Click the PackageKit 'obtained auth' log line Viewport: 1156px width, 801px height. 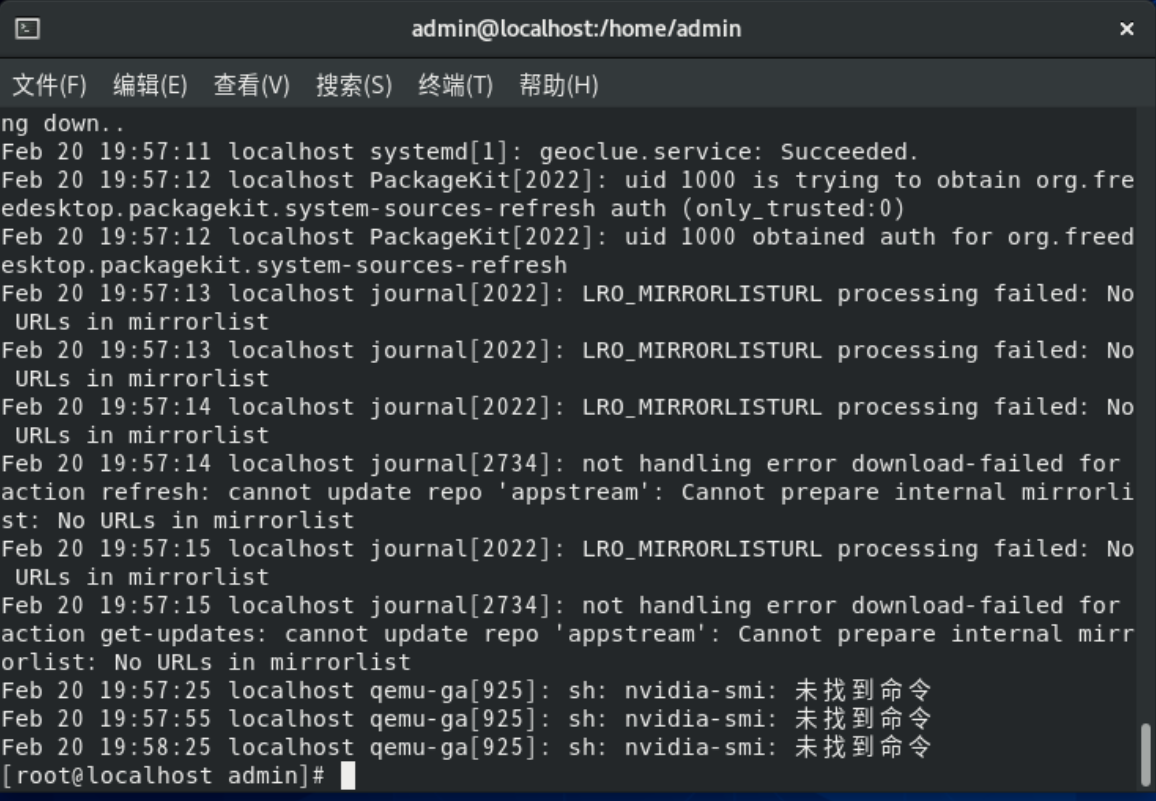(566, 237)
